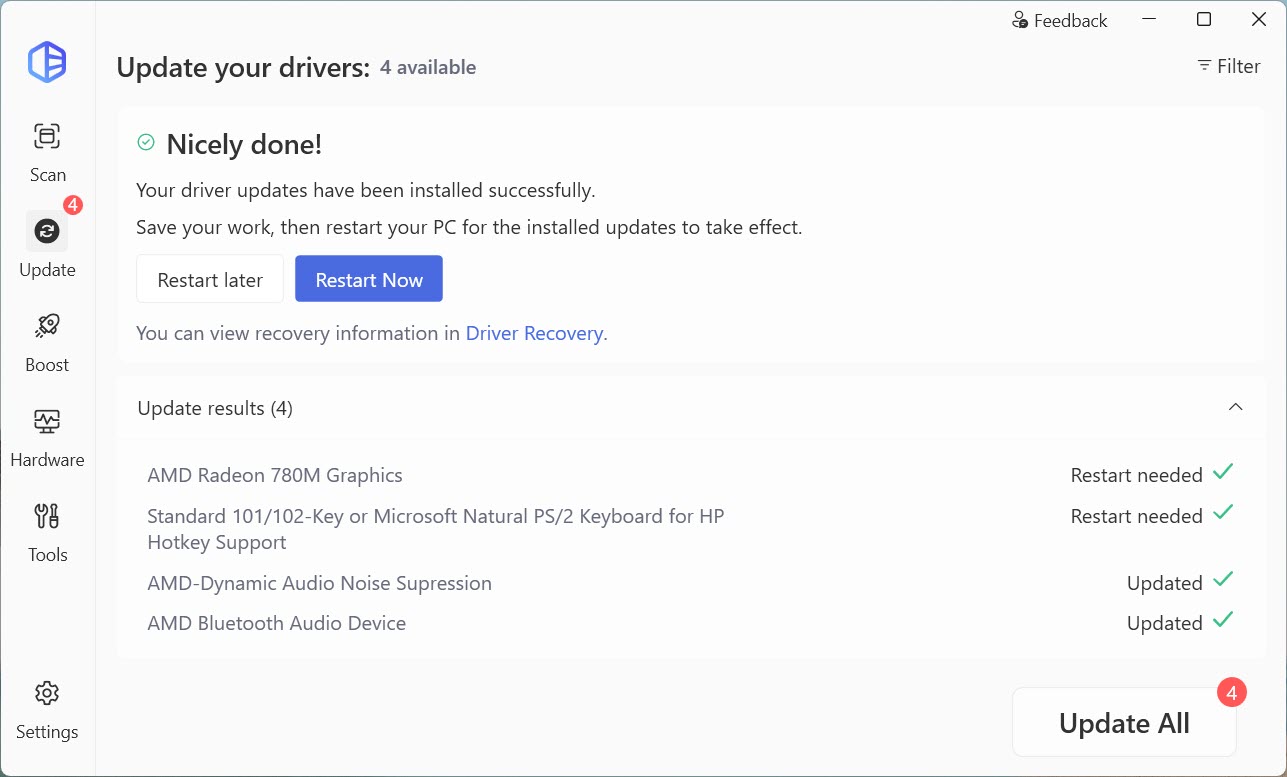The image size is (1287, 777).
Task: Click the Feedback button in title bar
Action: click(1059, 20)
